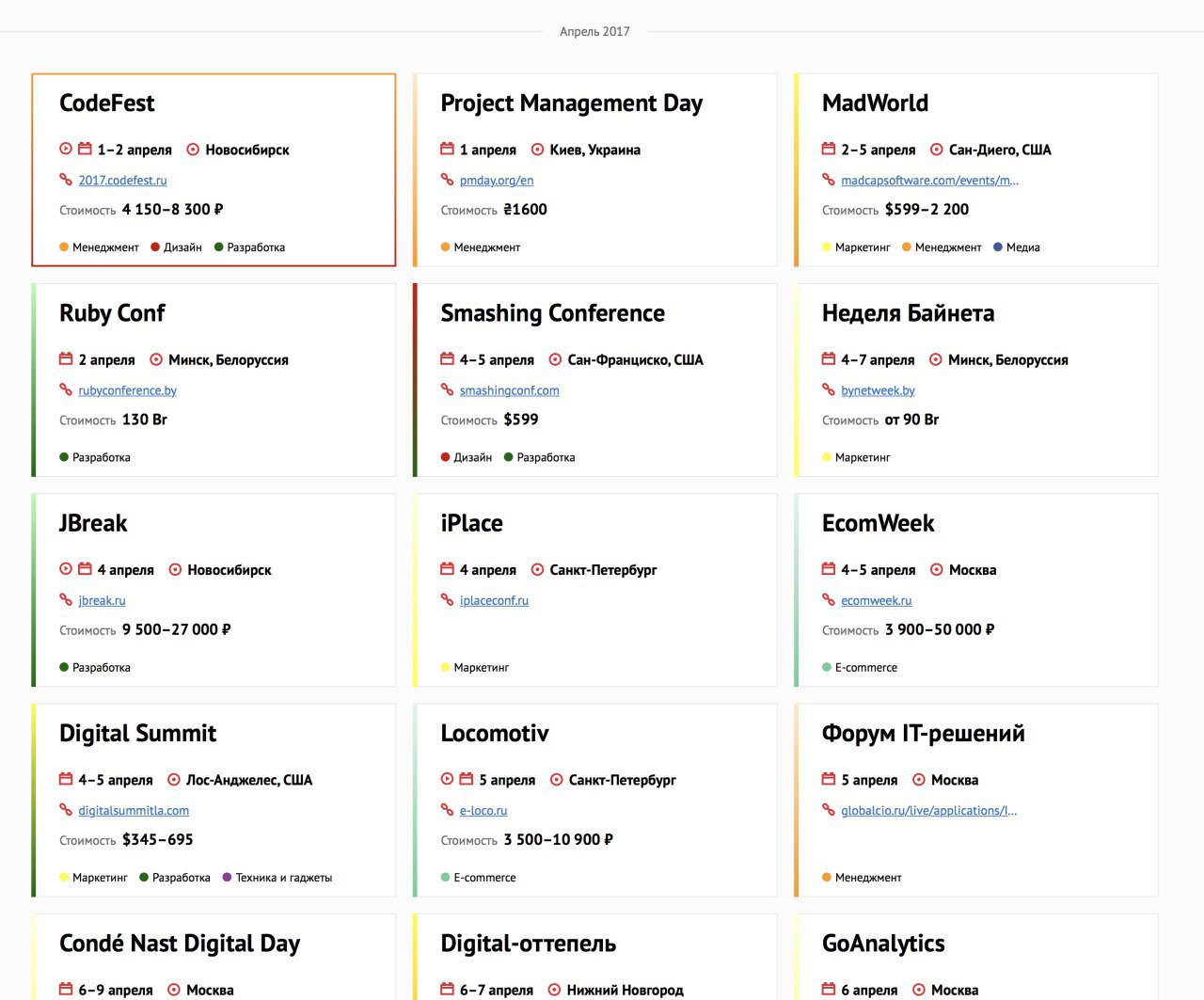Open the iPlace conference card title
This screenshot has height=1000, width=1204.
click(x=472, y=523)
